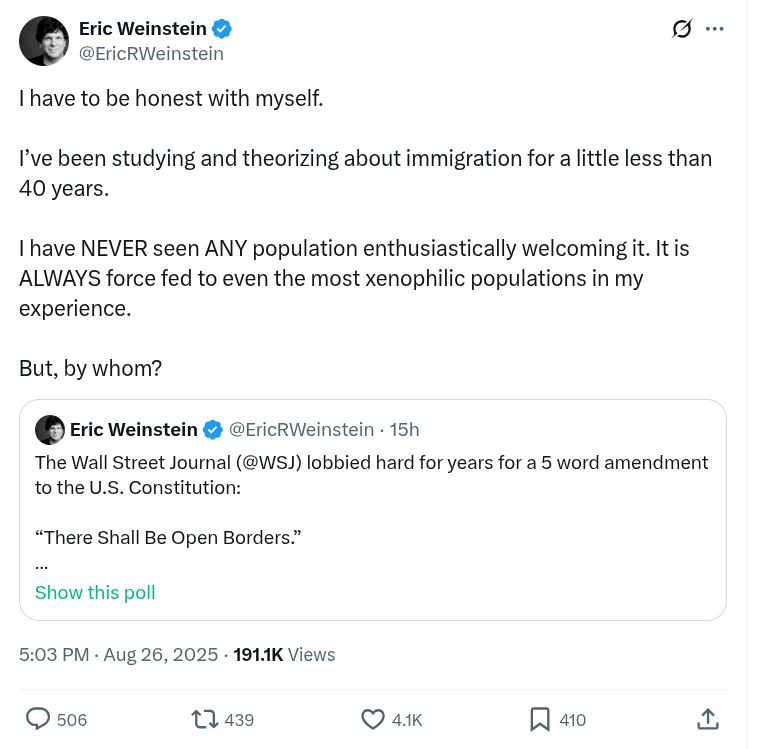Open the quoted tweet's 15h timestamp
The image size is (763, 749).
(x=404, y=430)
